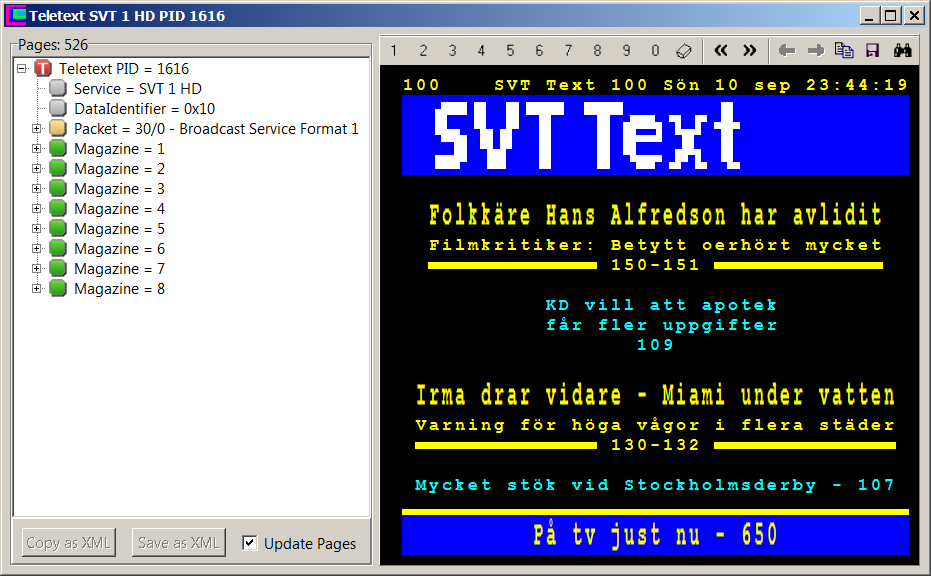The width and height of the screenshot is (931, 576).
Task: Click the green icon of Magazine = 1
Action: coord(58,148)
